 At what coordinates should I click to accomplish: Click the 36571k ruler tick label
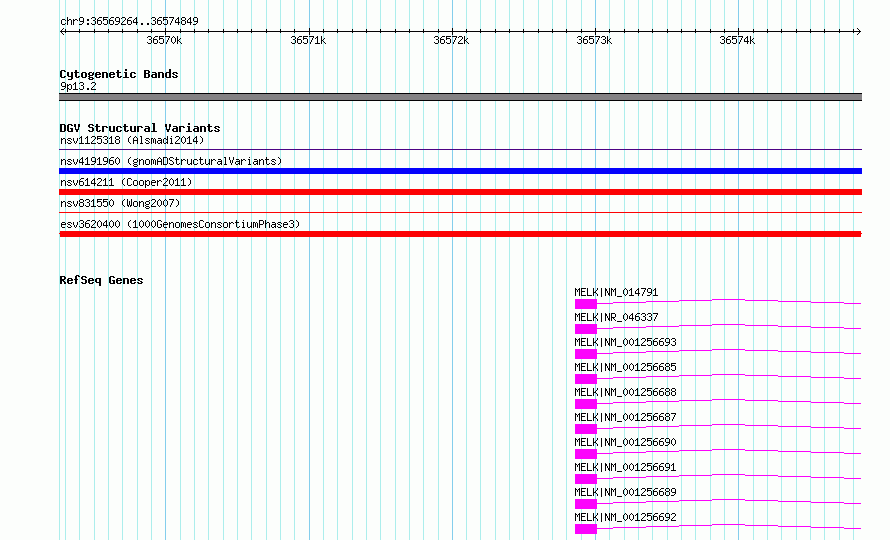[308, 40]
